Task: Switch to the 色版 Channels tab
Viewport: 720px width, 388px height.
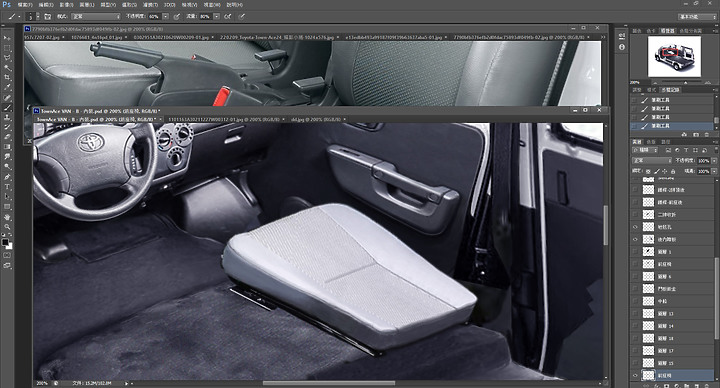Action: (651, 142)
